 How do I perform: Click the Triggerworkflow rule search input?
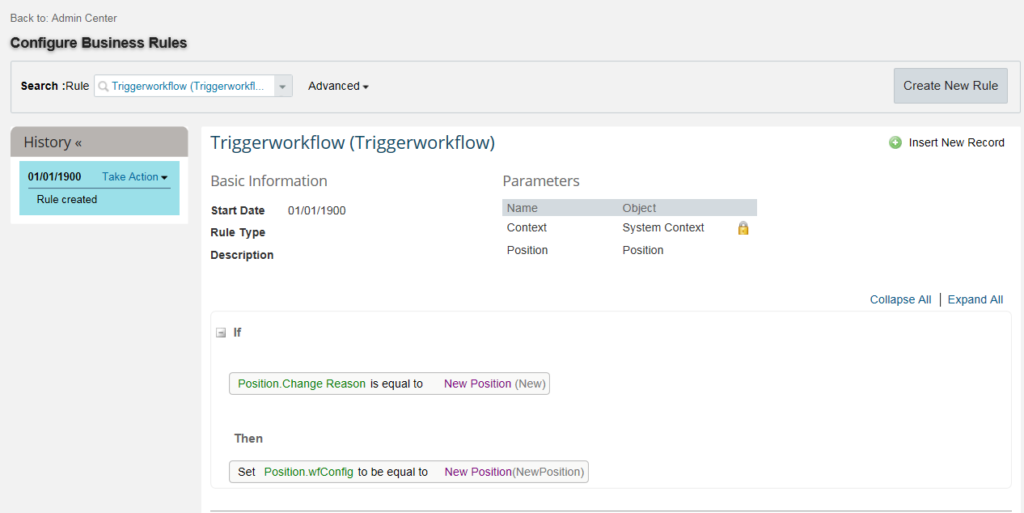(x=187, y=86)
